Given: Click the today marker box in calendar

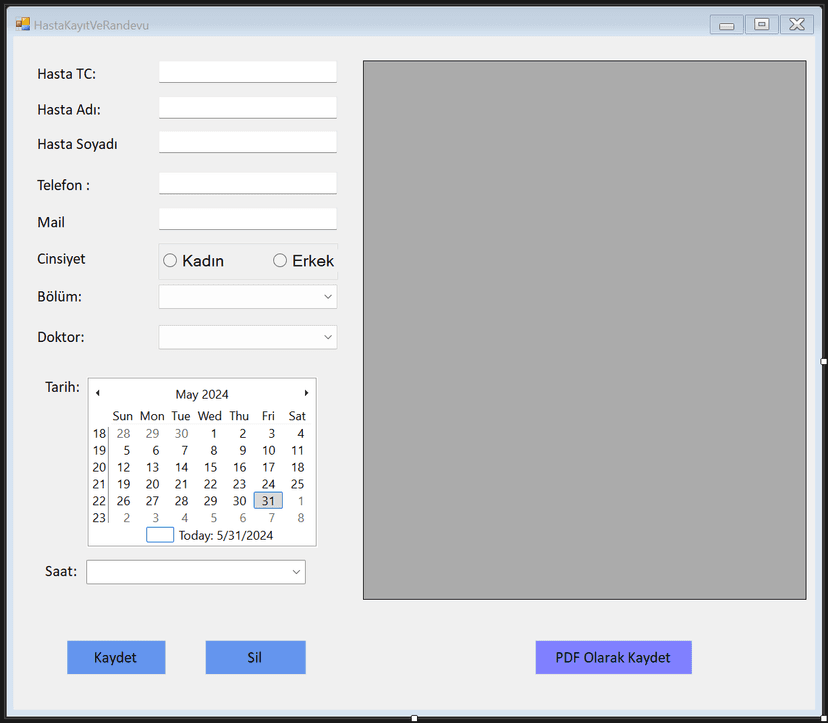Looking at the screenshot, I should click(160, 535).
